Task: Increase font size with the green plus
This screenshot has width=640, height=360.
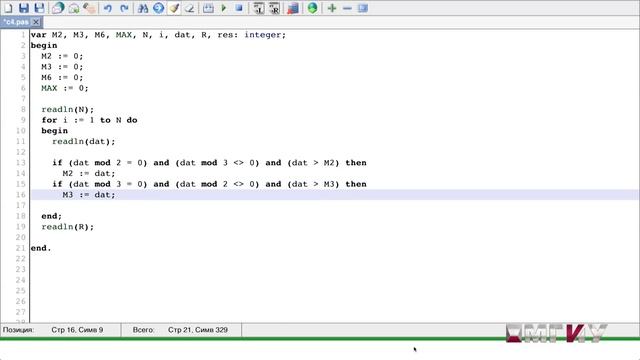Action: pyautogui.click(x=332, y=8)
